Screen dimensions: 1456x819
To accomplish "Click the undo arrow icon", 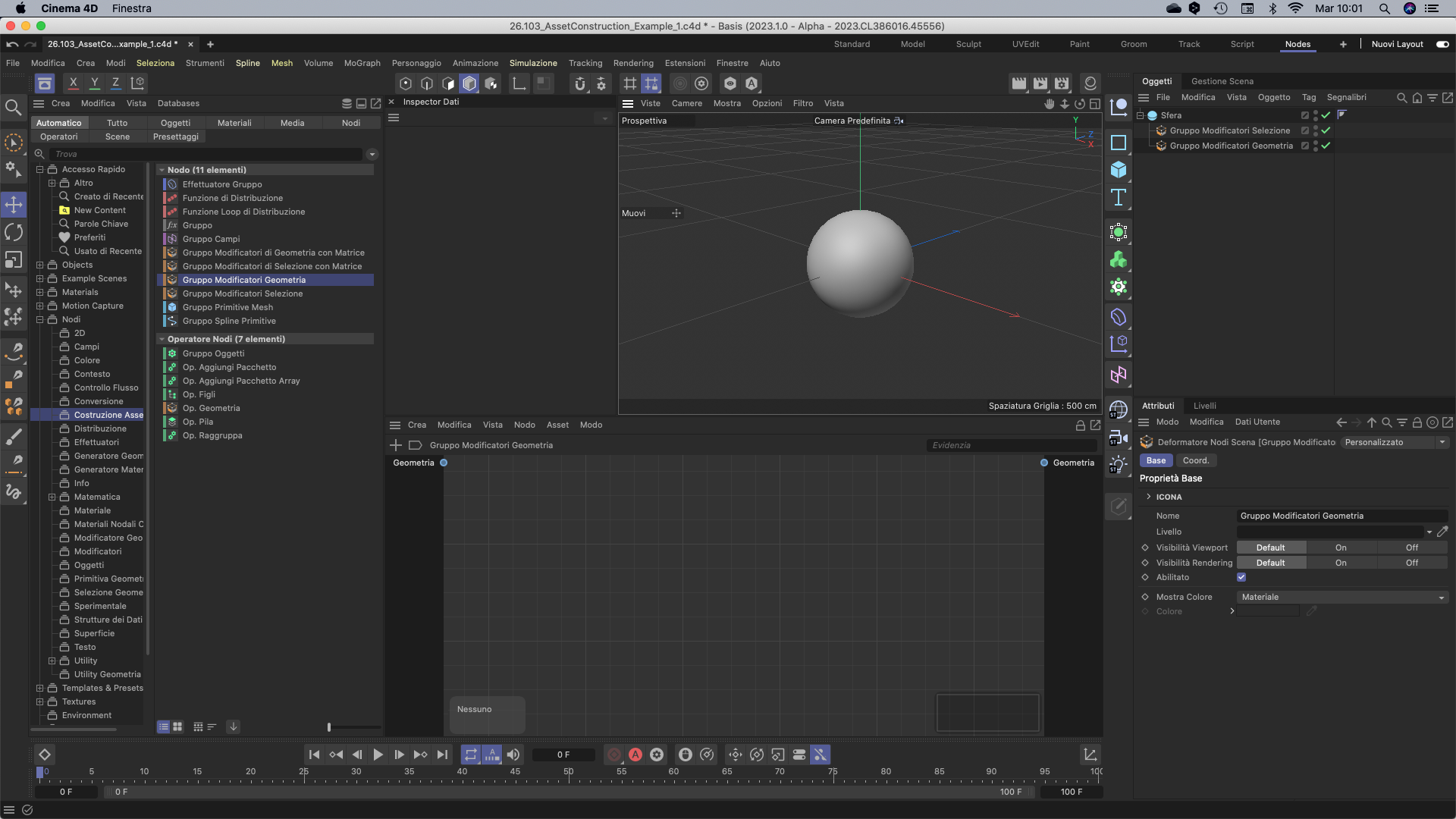I will point(12,44).
